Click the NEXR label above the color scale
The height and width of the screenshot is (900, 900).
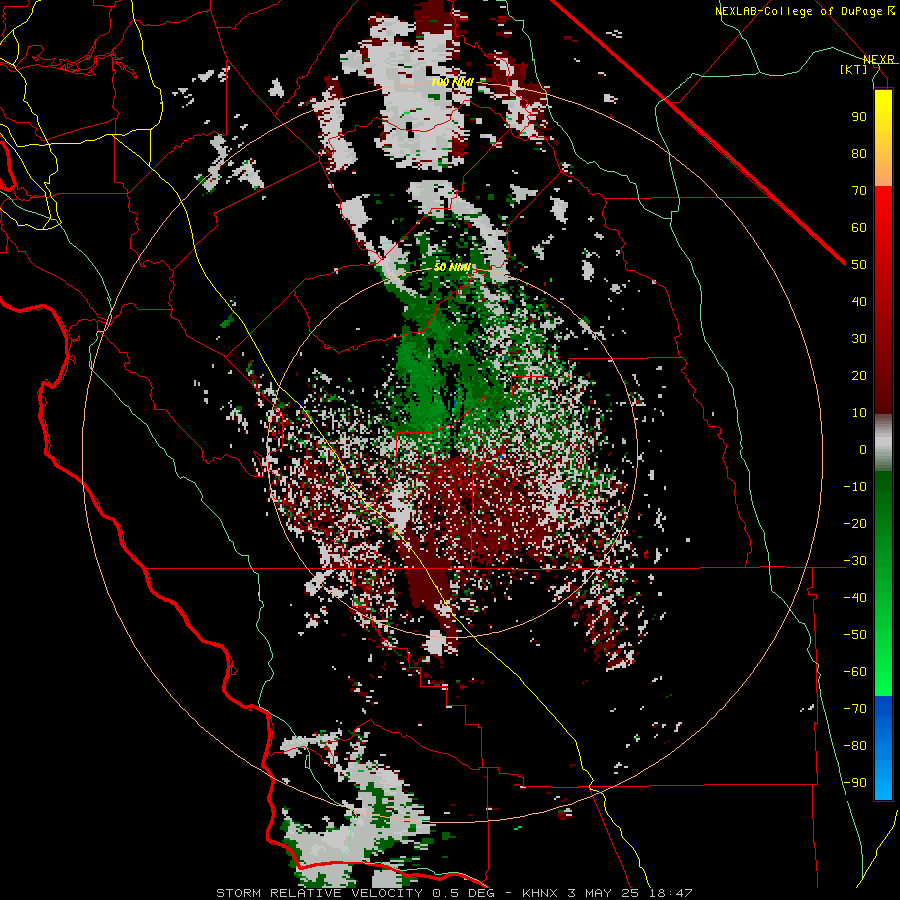pyautogui.click(x=878, y=60)
